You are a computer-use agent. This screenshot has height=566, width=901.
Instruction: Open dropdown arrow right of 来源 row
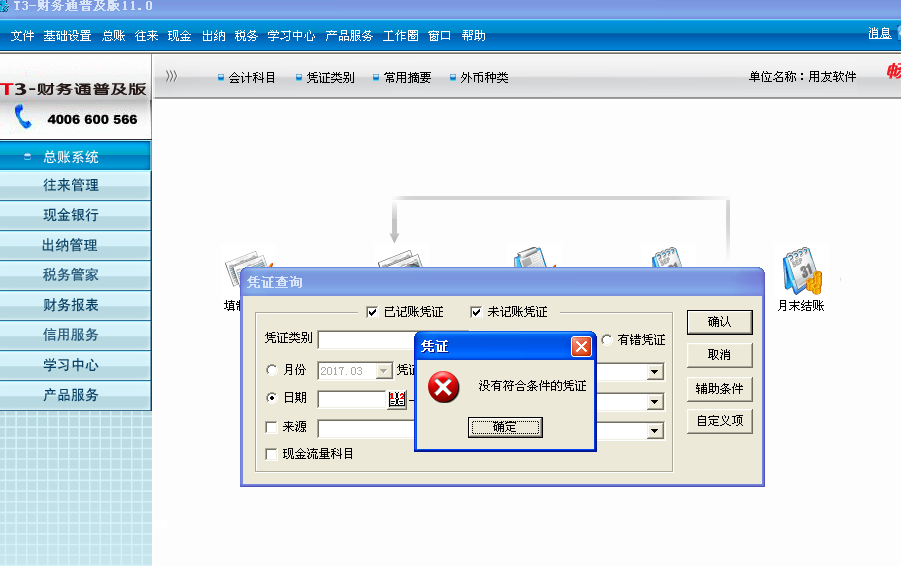(x=654, y=431)
